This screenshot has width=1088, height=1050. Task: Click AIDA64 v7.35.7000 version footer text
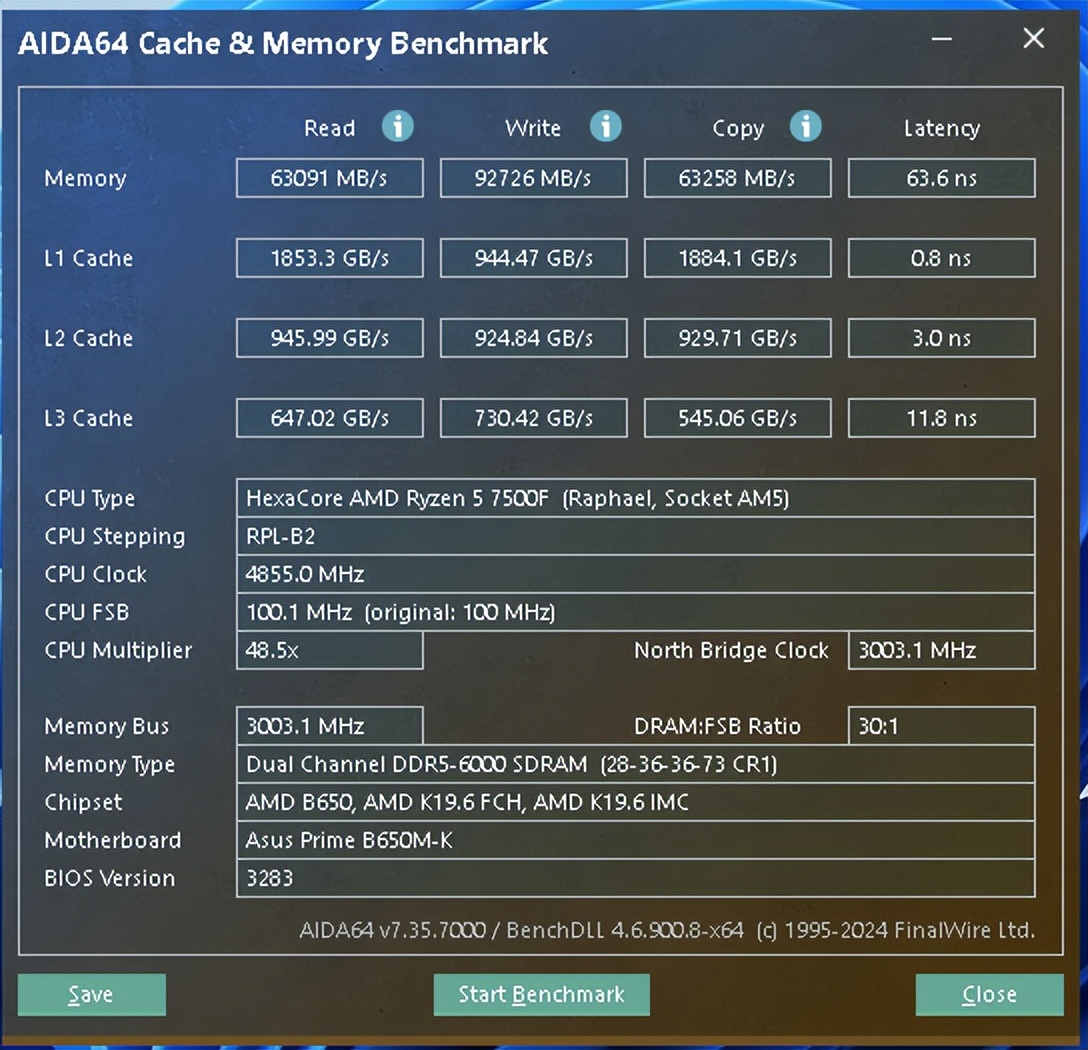pos(667,930)
